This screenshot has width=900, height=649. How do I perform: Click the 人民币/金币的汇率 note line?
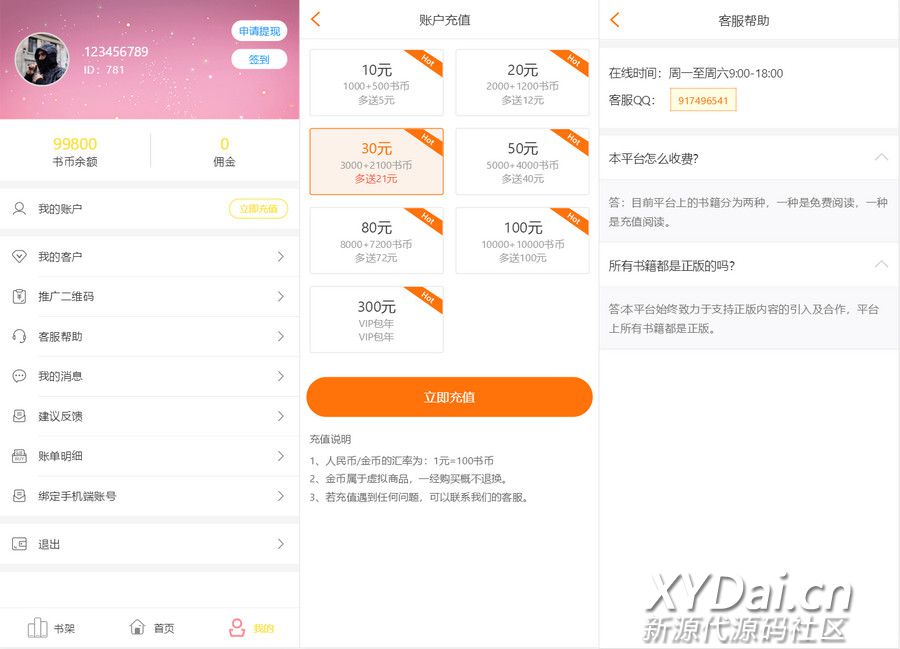tap(402, 461)
